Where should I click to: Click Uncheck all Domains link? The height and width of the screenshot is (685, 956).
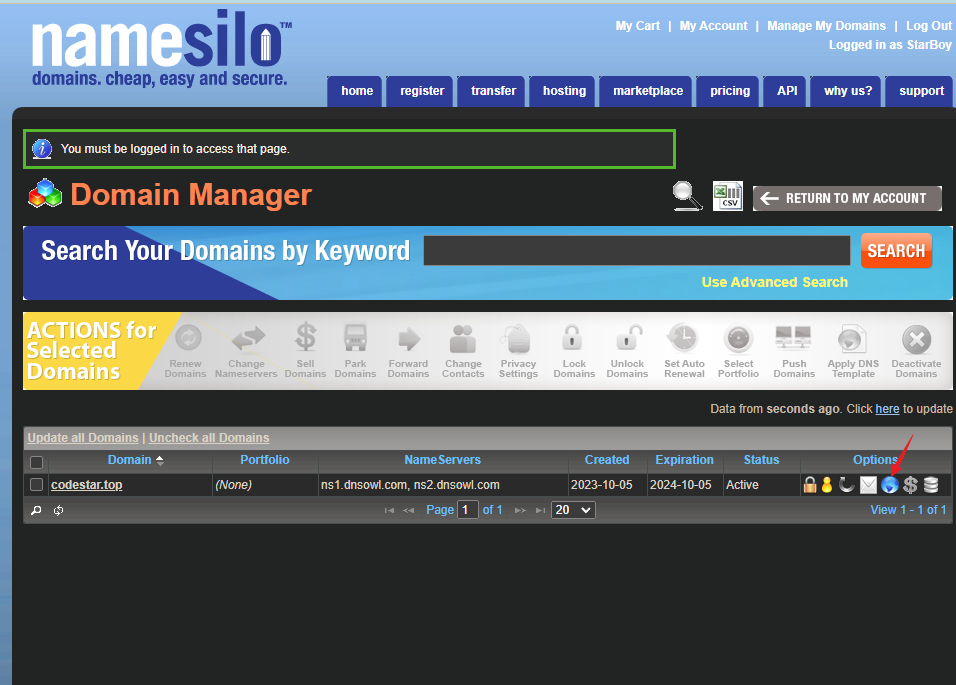click(x=209, y=438)
